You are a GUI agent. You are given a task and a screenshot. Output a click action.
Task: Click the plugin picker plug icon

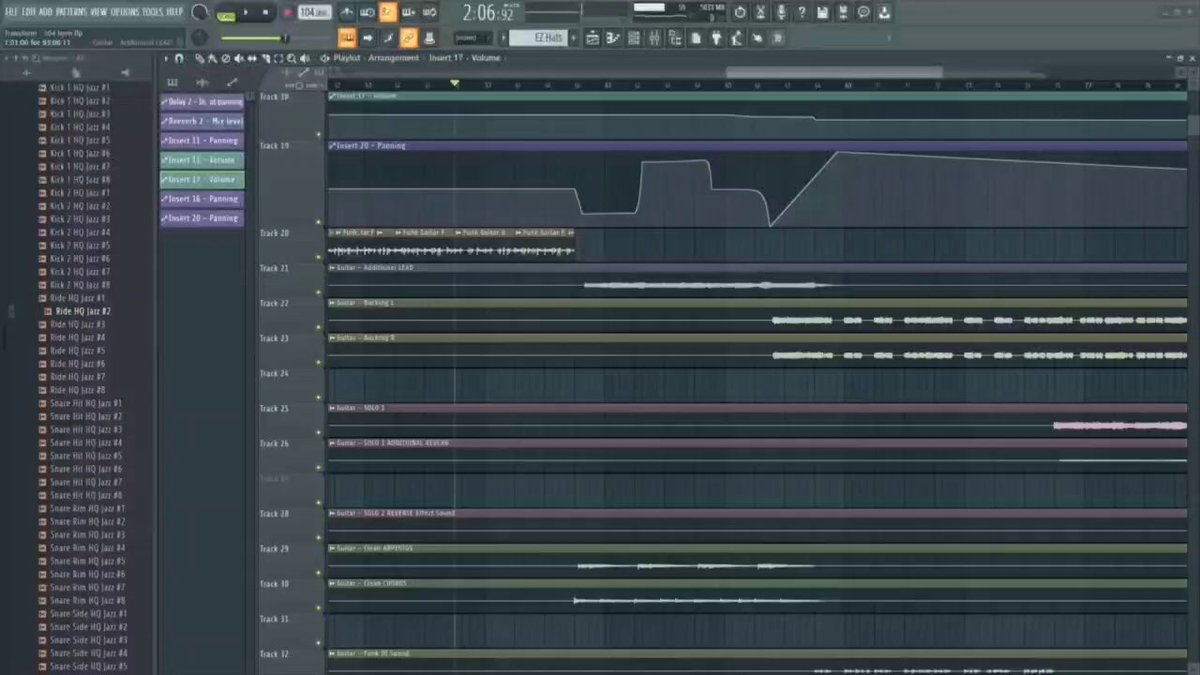[717, 38]
